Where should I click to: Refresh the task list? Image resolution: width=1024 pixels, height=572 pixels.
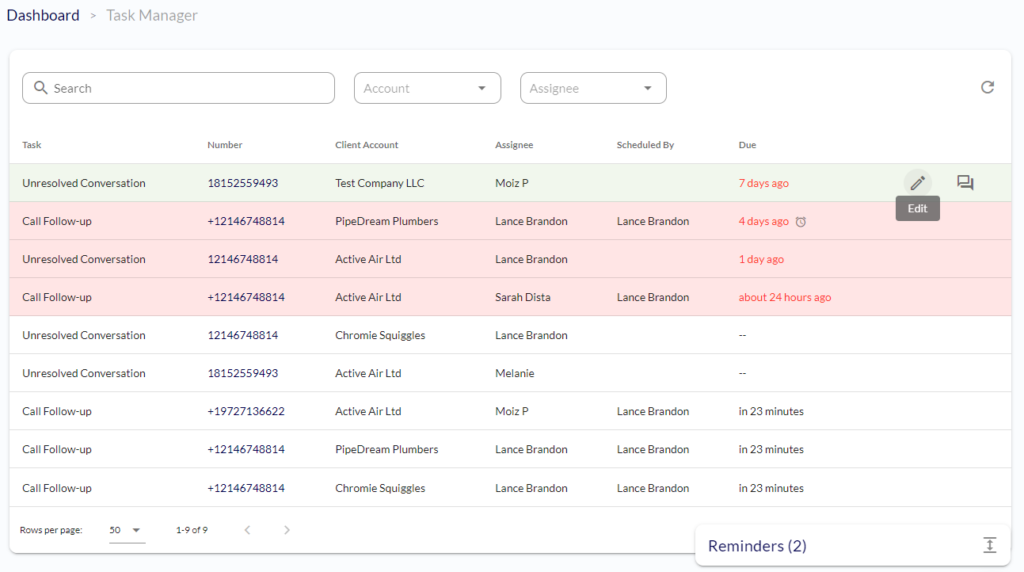(987, 87)
